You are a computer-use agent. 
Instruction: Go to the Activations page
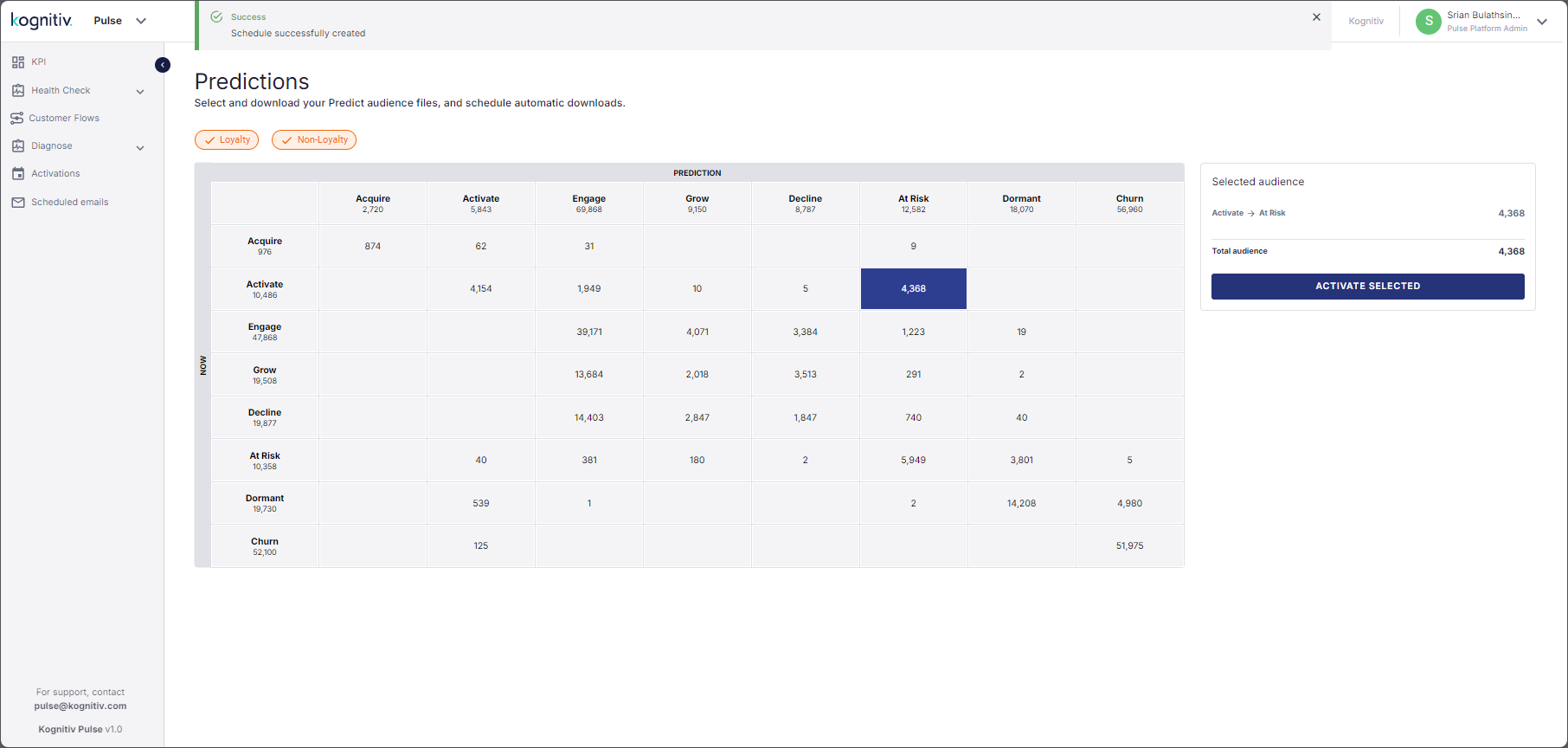coord(55,174)
